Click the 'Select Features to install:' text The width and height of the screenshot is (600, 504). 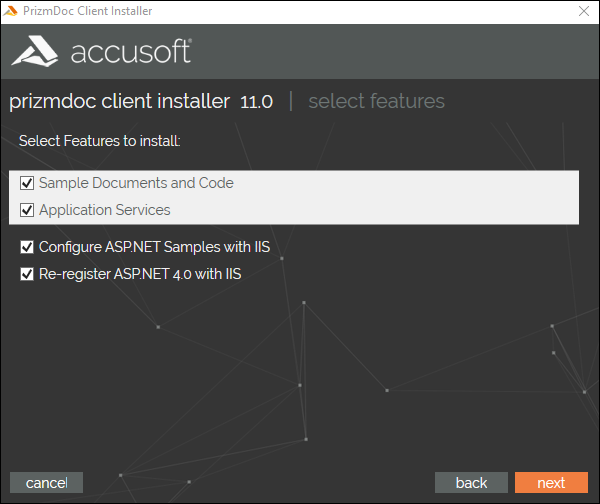99,141
